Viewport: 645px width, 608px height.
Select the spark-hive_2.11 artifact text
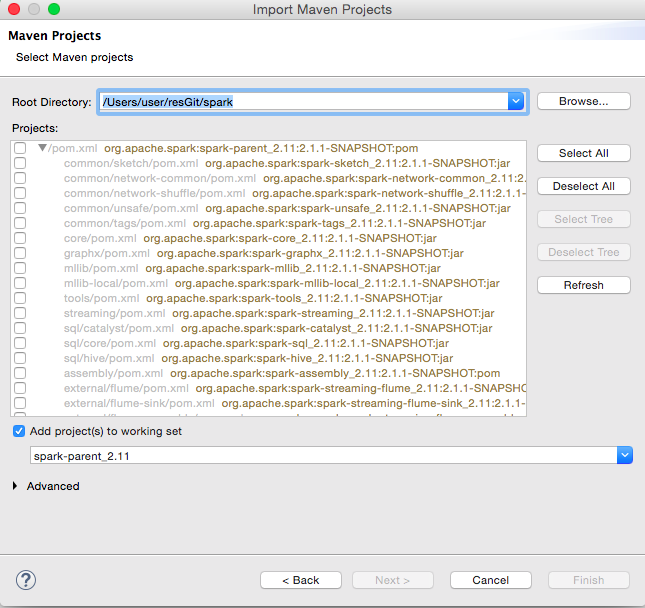click(307, 358)
